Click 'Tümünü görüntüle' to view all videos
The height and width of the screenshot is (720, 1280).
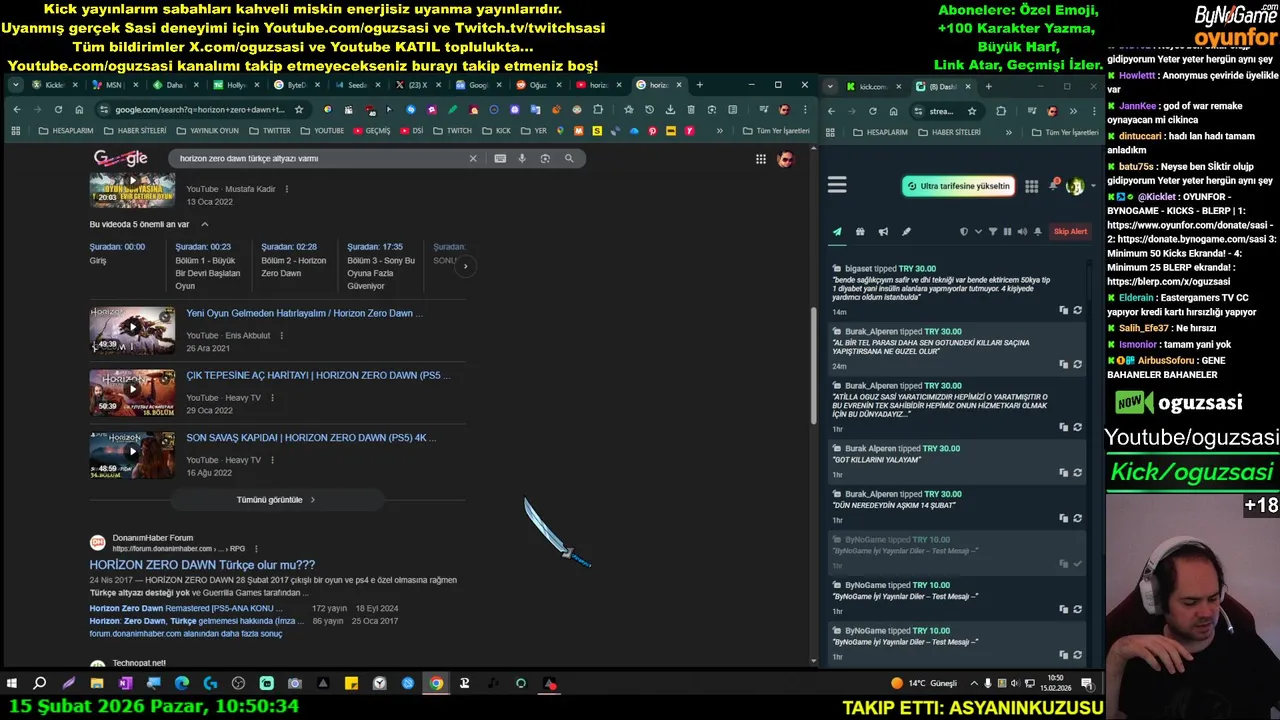(276, 499)
